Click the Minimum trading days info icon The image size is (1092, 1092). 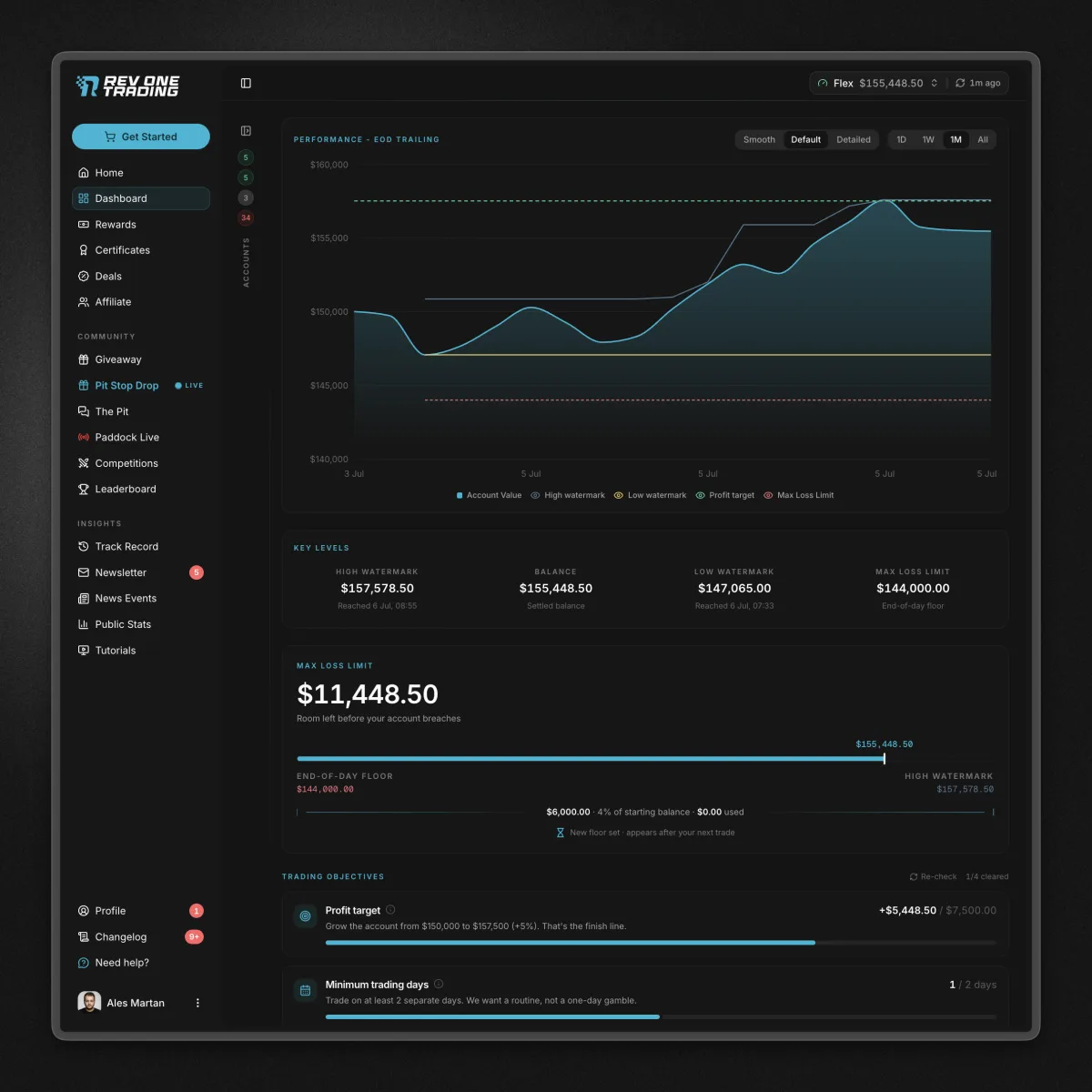(x=439, y=984)
